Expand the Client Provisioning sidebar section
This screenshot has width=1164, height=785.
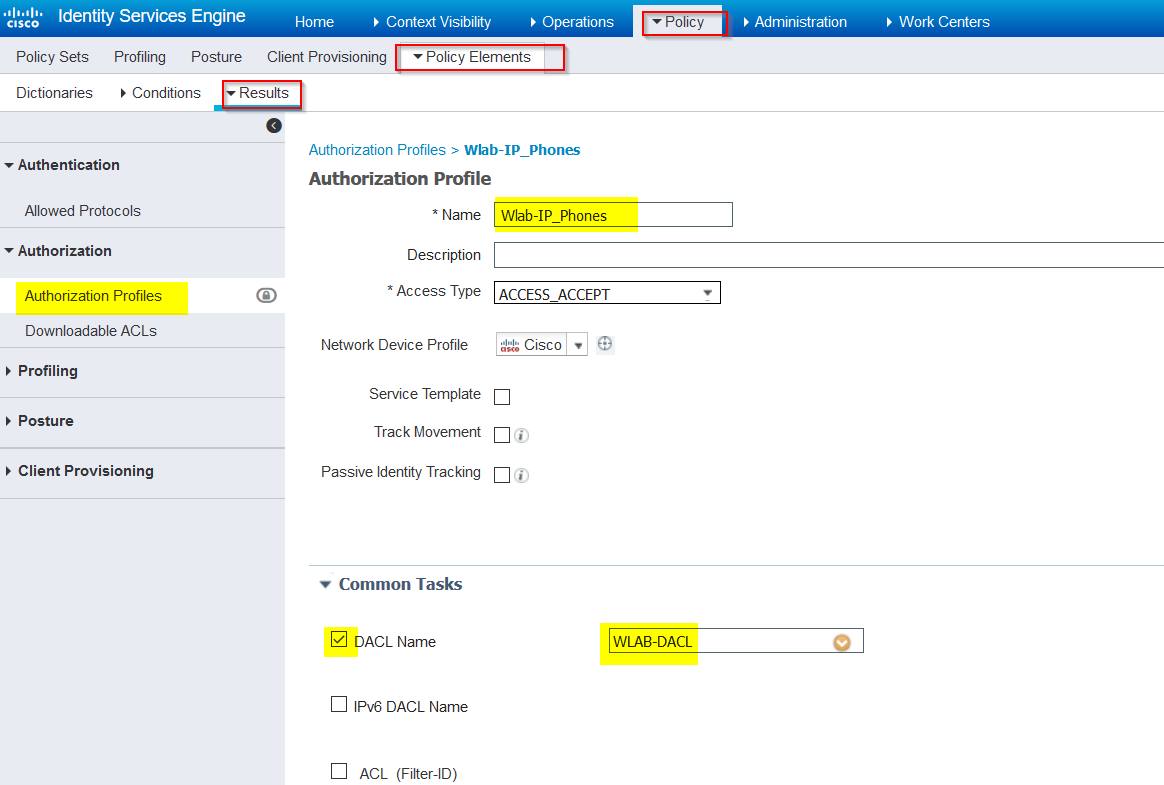[8, 471]
